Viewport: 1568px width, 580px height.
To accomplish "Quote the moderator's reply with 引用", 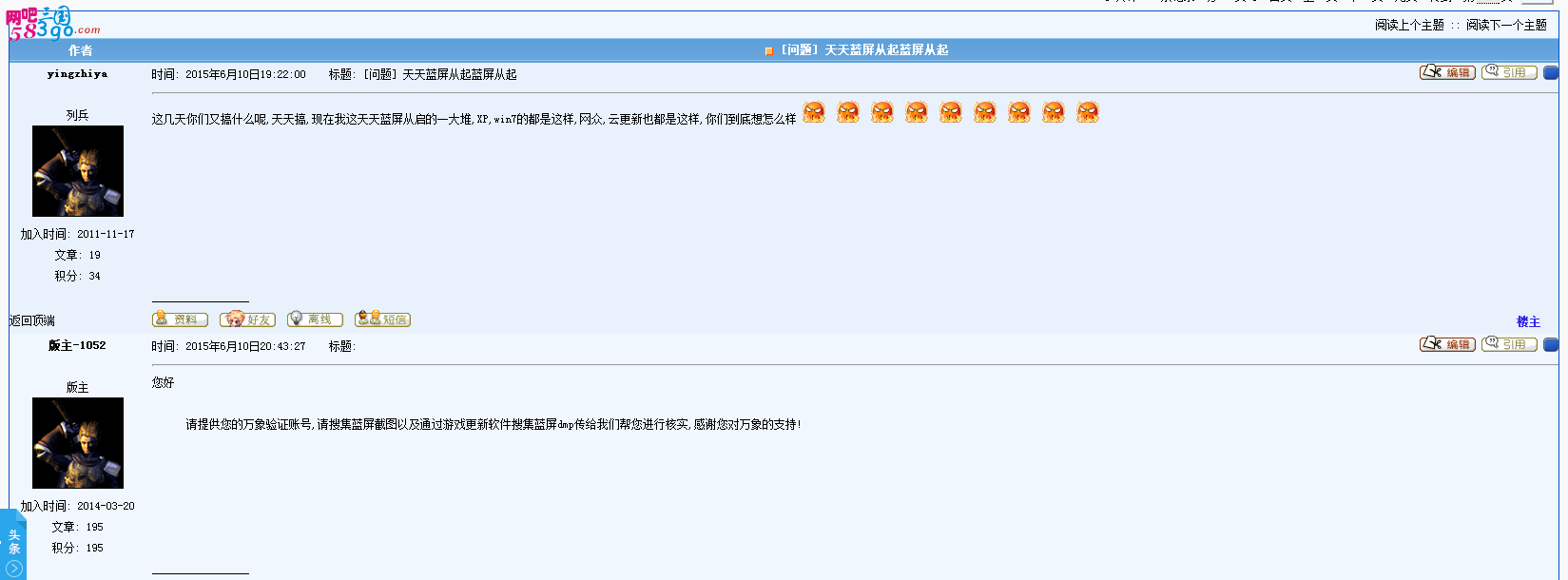I will [x=1509, y=344].
